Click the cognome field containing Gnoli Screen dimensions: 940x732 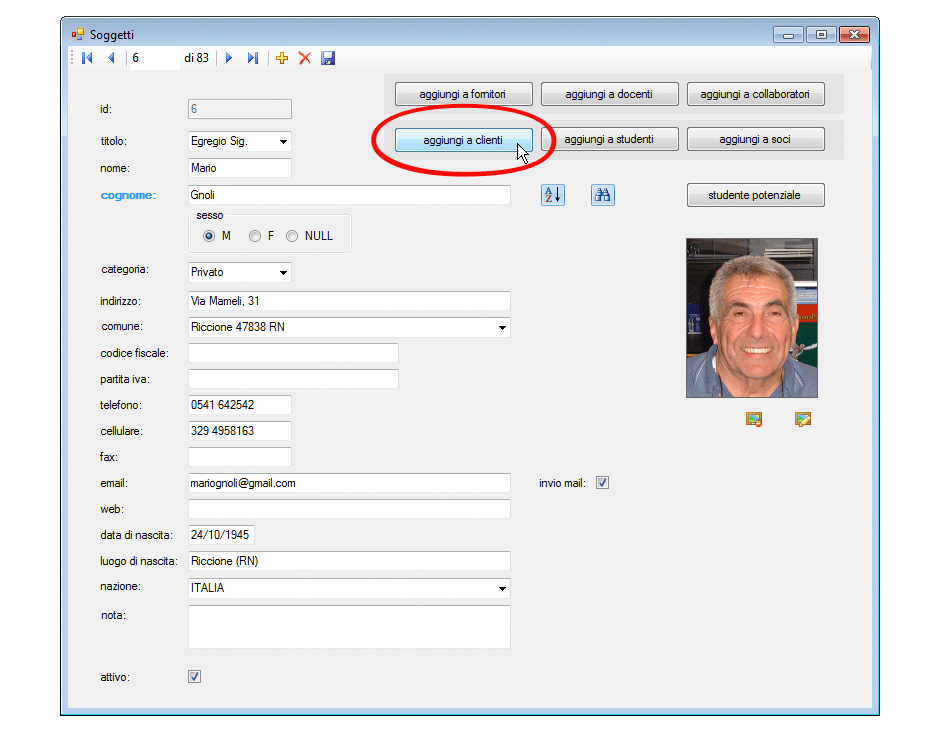pos(349,195)
